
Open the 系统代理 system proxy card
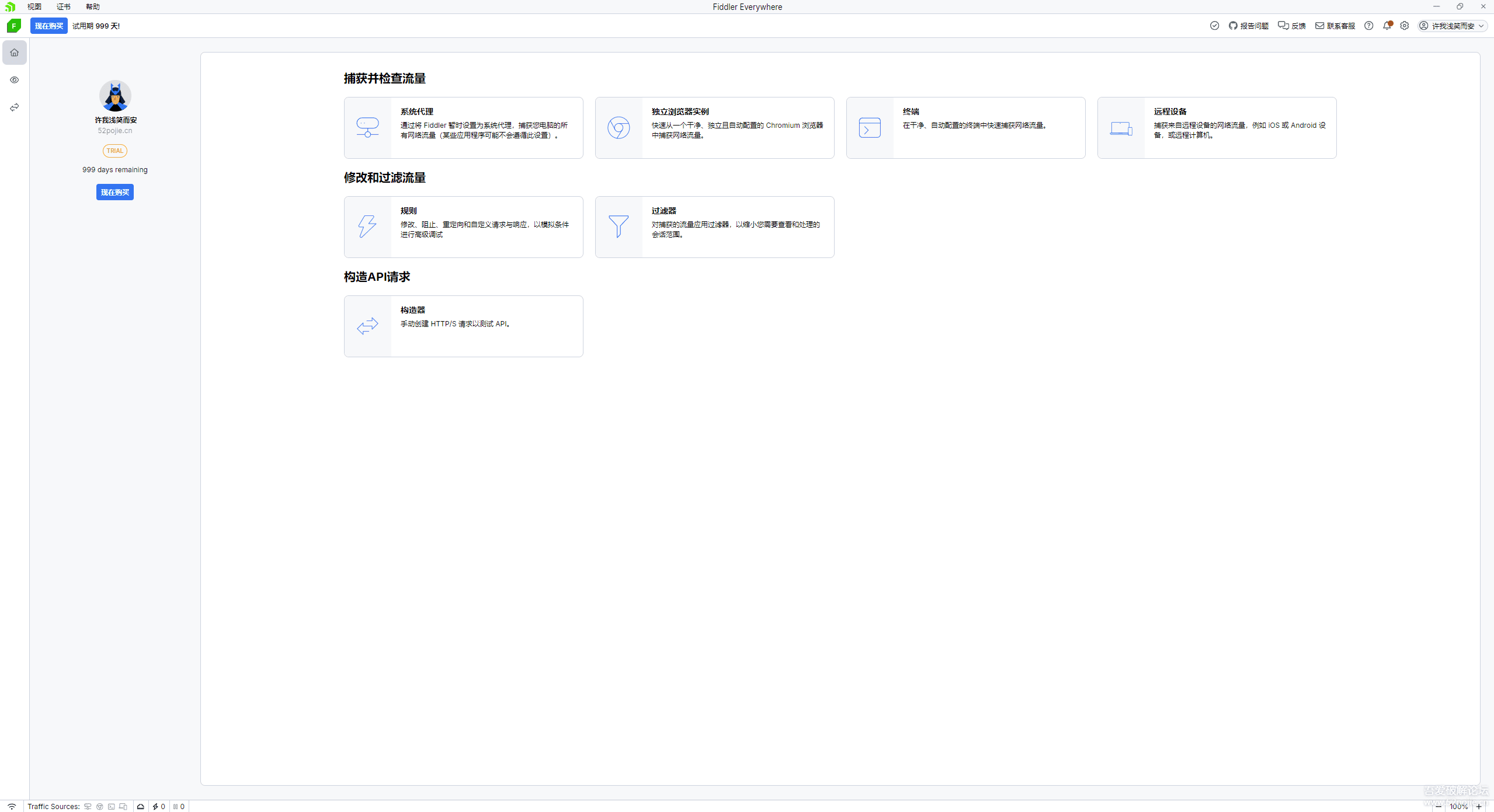click(463, 128)
